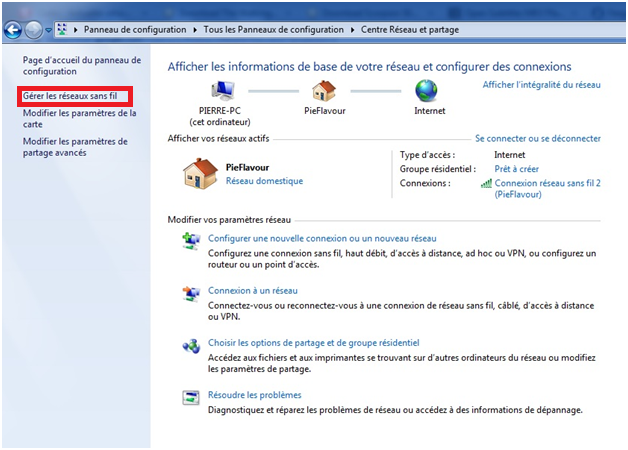Screen dimensions: 628x450
Task: Click the Forward navigation arrow button
Action: tap(34, 30)
